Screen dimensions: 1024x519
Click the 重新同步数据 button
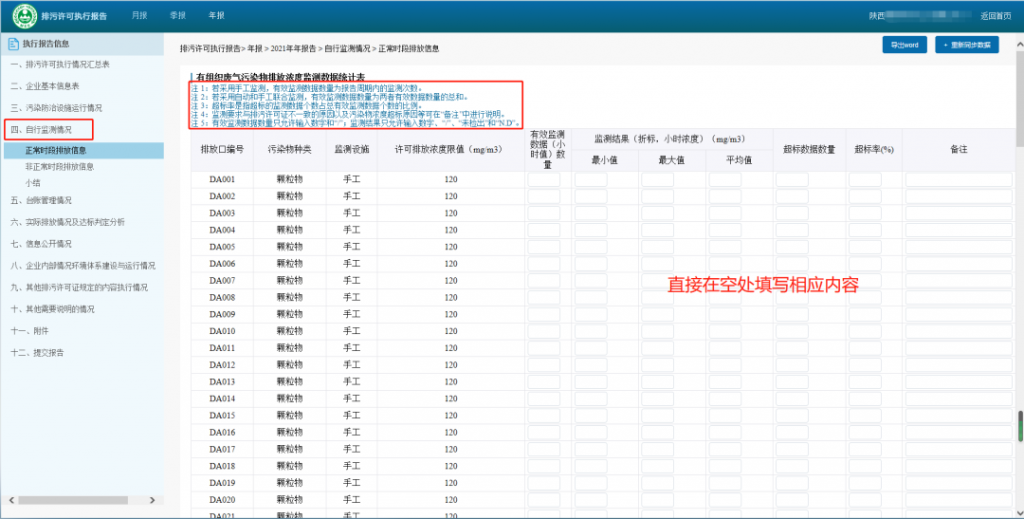tap(972, 45)
